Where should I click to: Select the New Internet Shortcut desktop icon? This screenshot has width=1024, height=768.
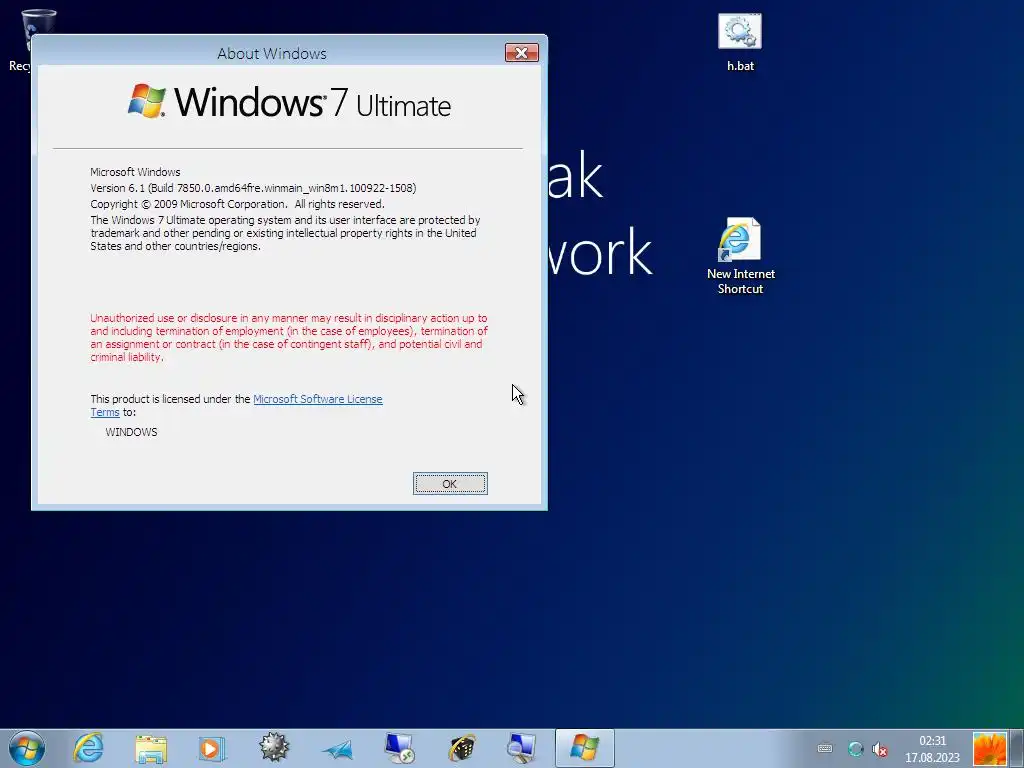pos(741,256)
